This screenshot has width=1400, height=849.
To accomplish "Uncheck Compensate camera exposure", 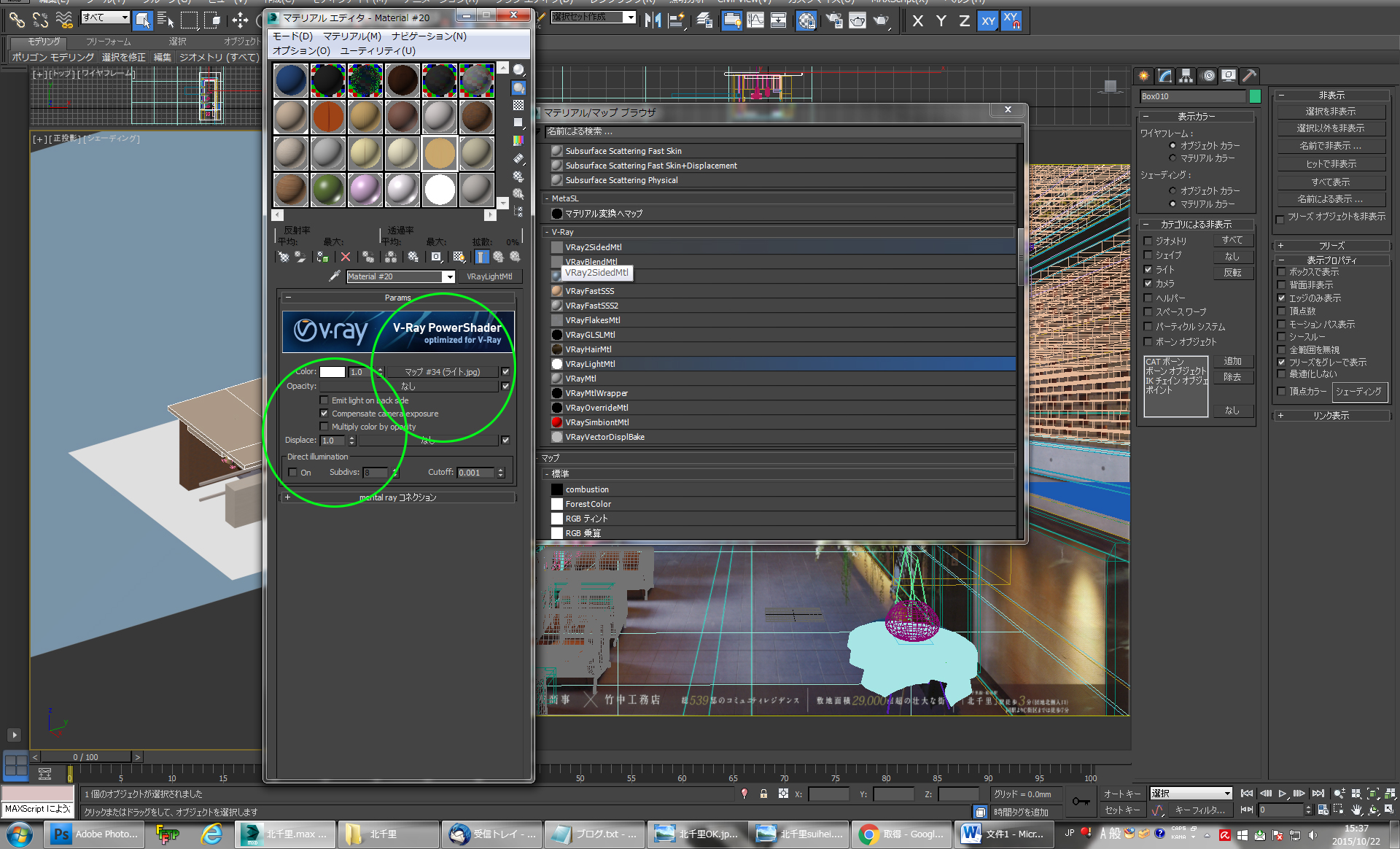I will pyautogui.click(x=324, y=414).
